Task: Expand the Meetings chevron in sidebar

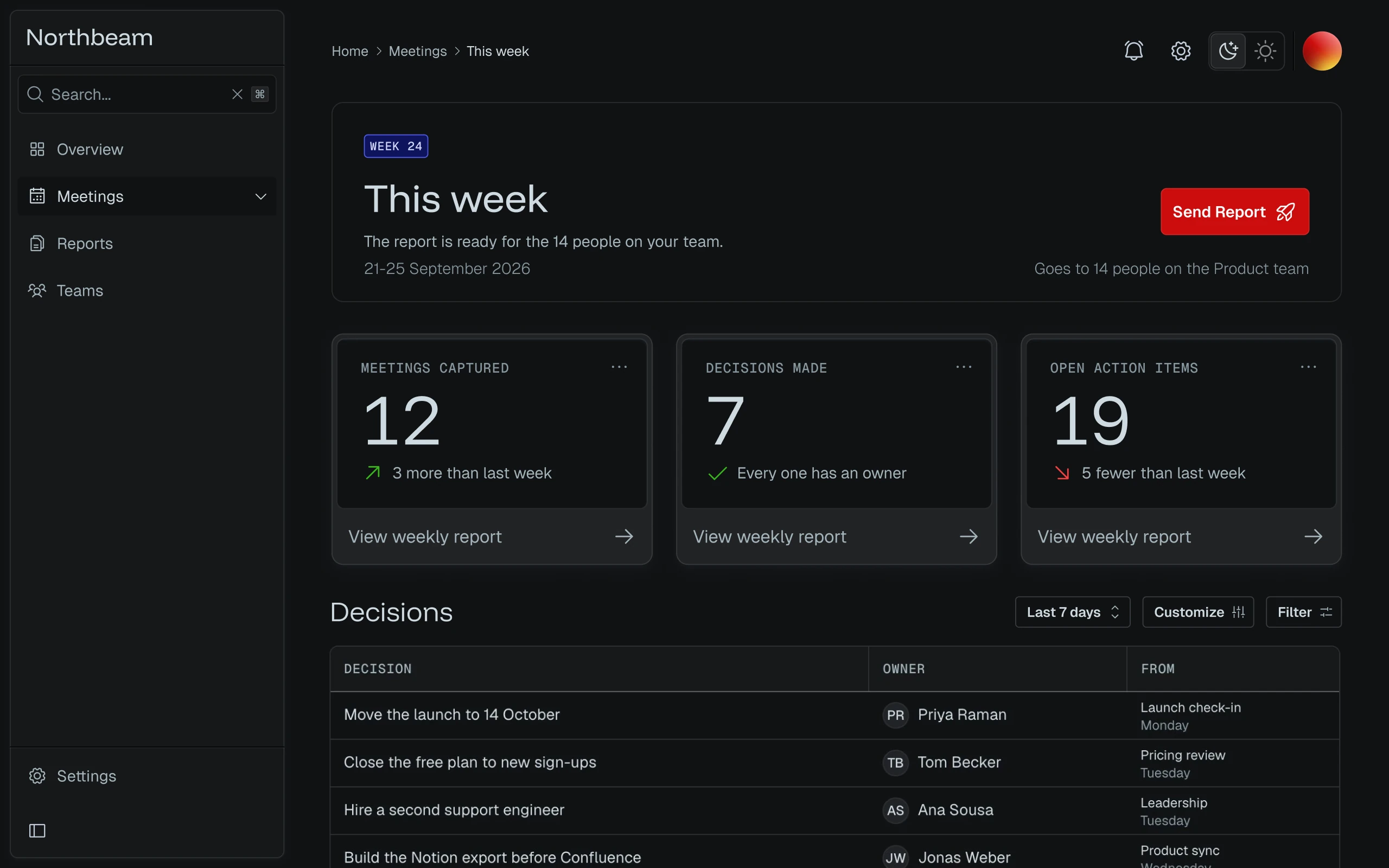Action: pyautogui.click(x=260, y=196)
